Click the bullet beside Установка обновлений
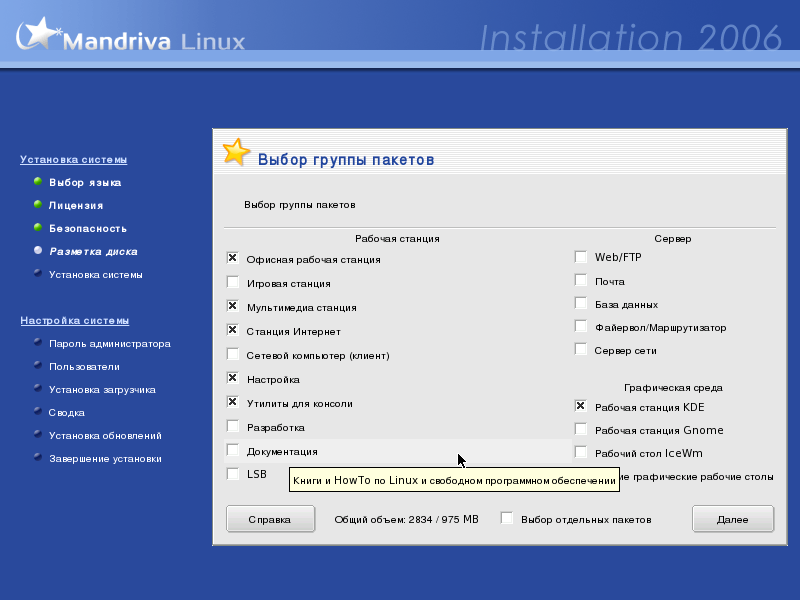The width and height of the screenshot is (800, 600). point(38,434)
